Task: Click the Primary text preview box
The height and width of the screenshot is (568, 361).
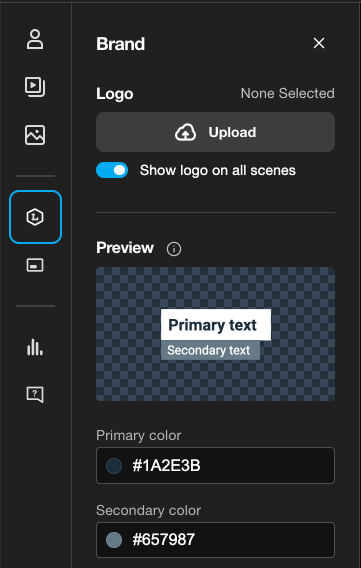Action: tap(216, 325)
